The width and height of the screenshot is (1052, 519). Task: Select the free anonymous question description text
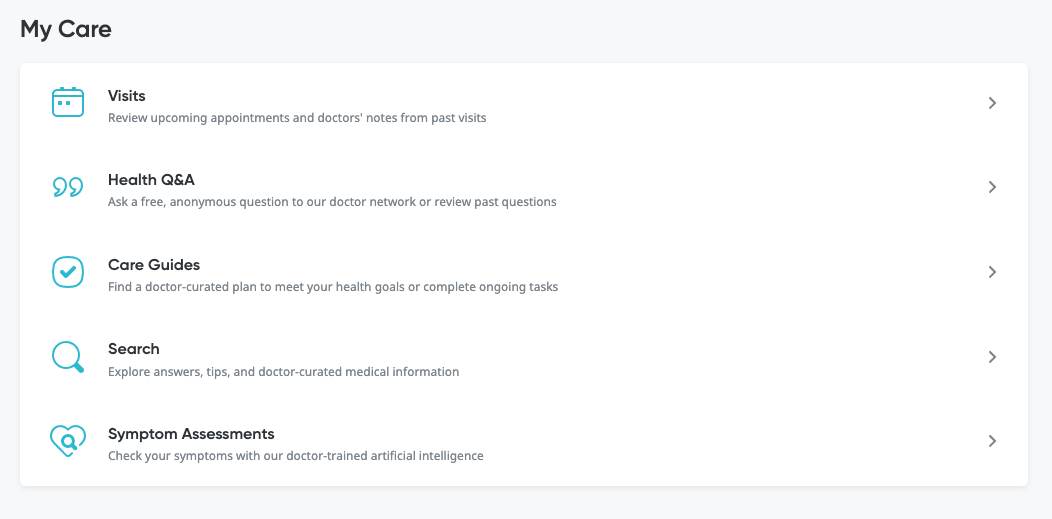[332, 202]
